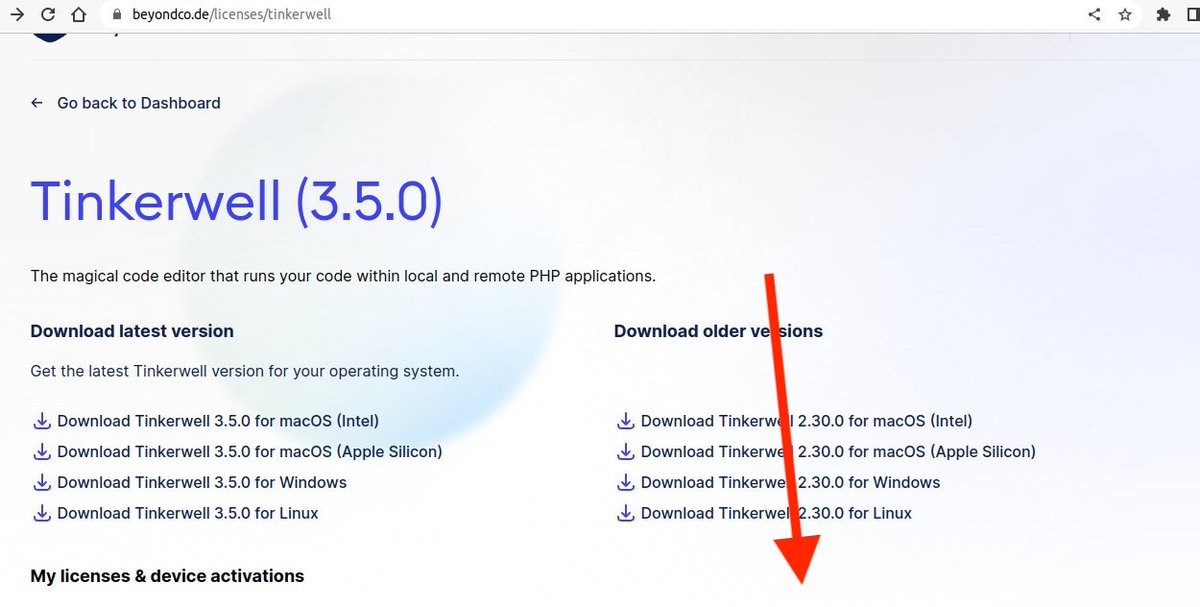Viewport: 1200px width, 607px height.
Task: Click the left arrow beside Go back to Dashboard
Action: 37,103
